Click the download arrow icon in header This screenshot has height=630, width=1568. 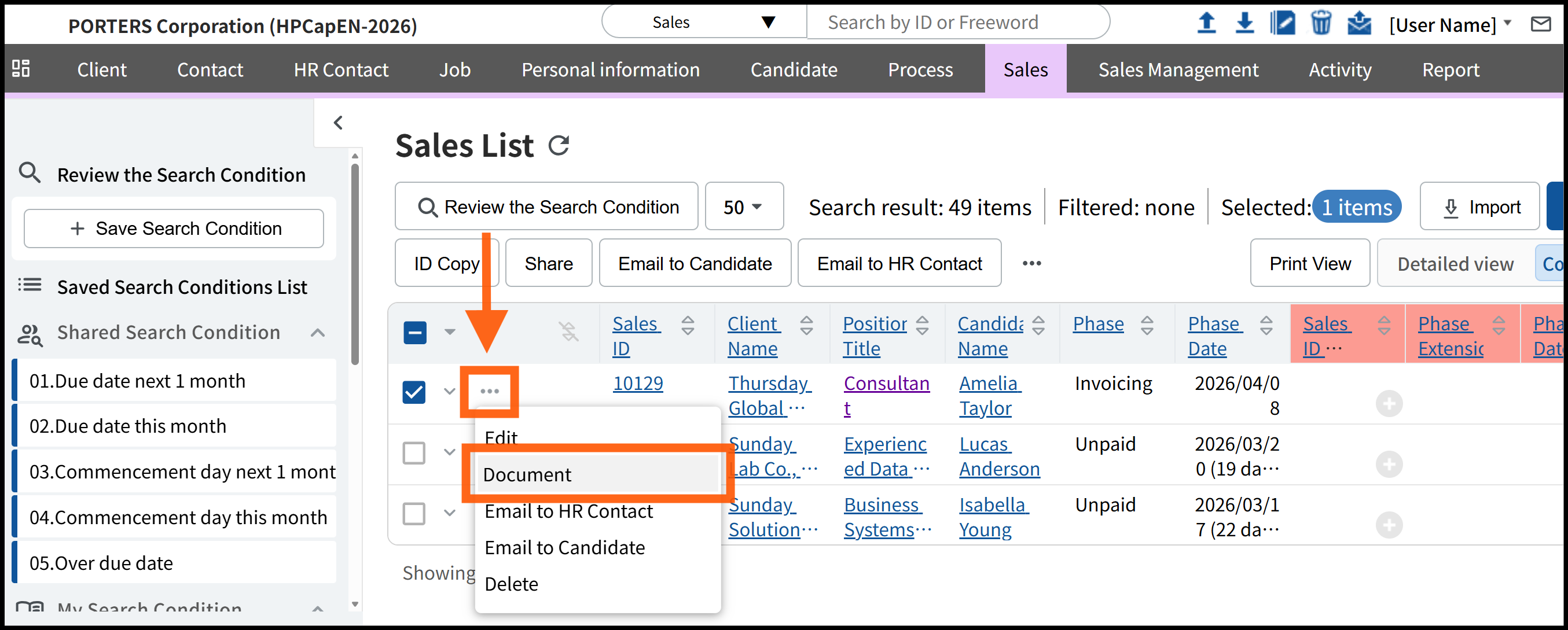point(1244,24)
